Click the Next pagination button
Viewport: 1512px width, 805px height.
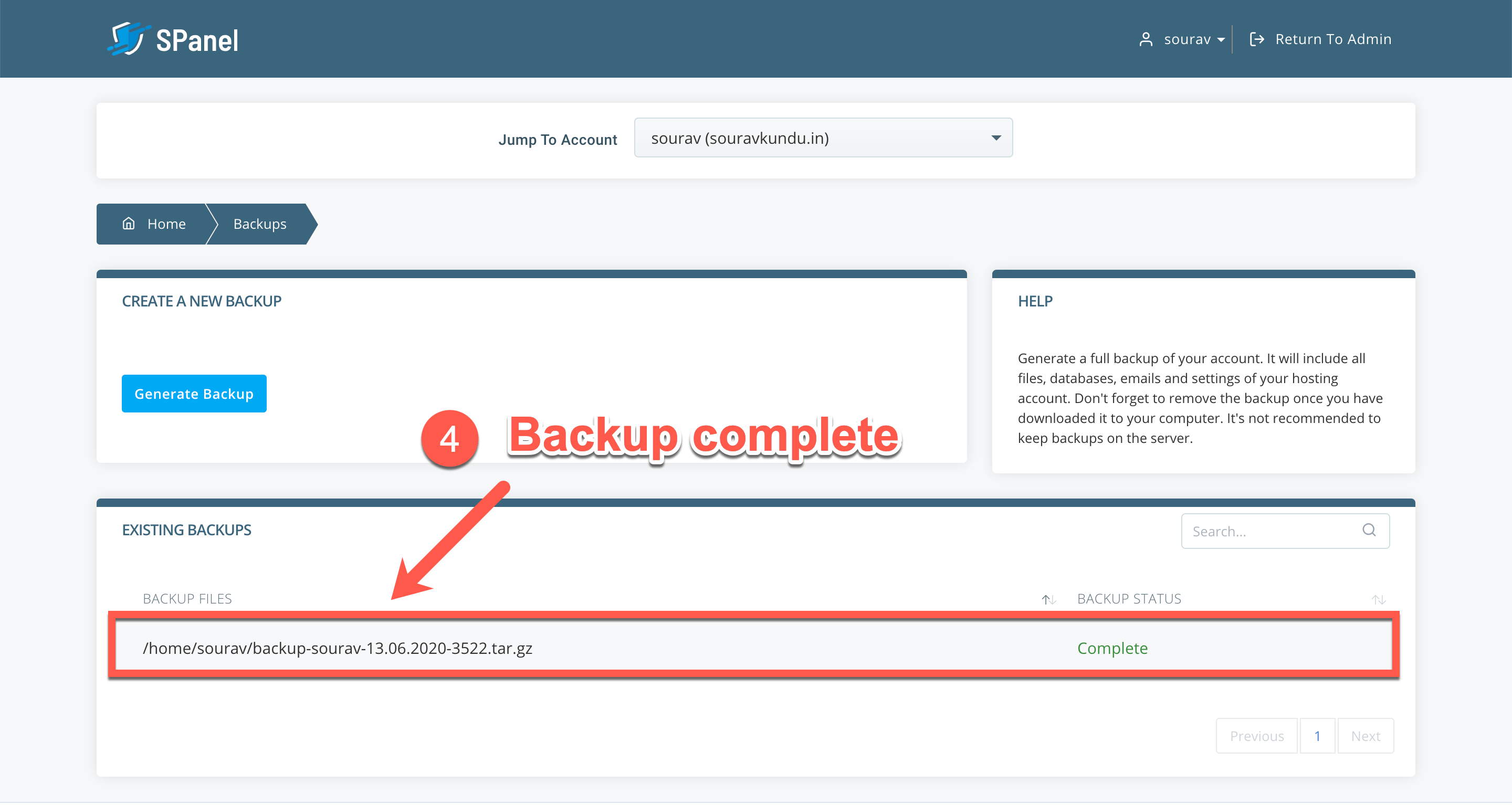1365,736
